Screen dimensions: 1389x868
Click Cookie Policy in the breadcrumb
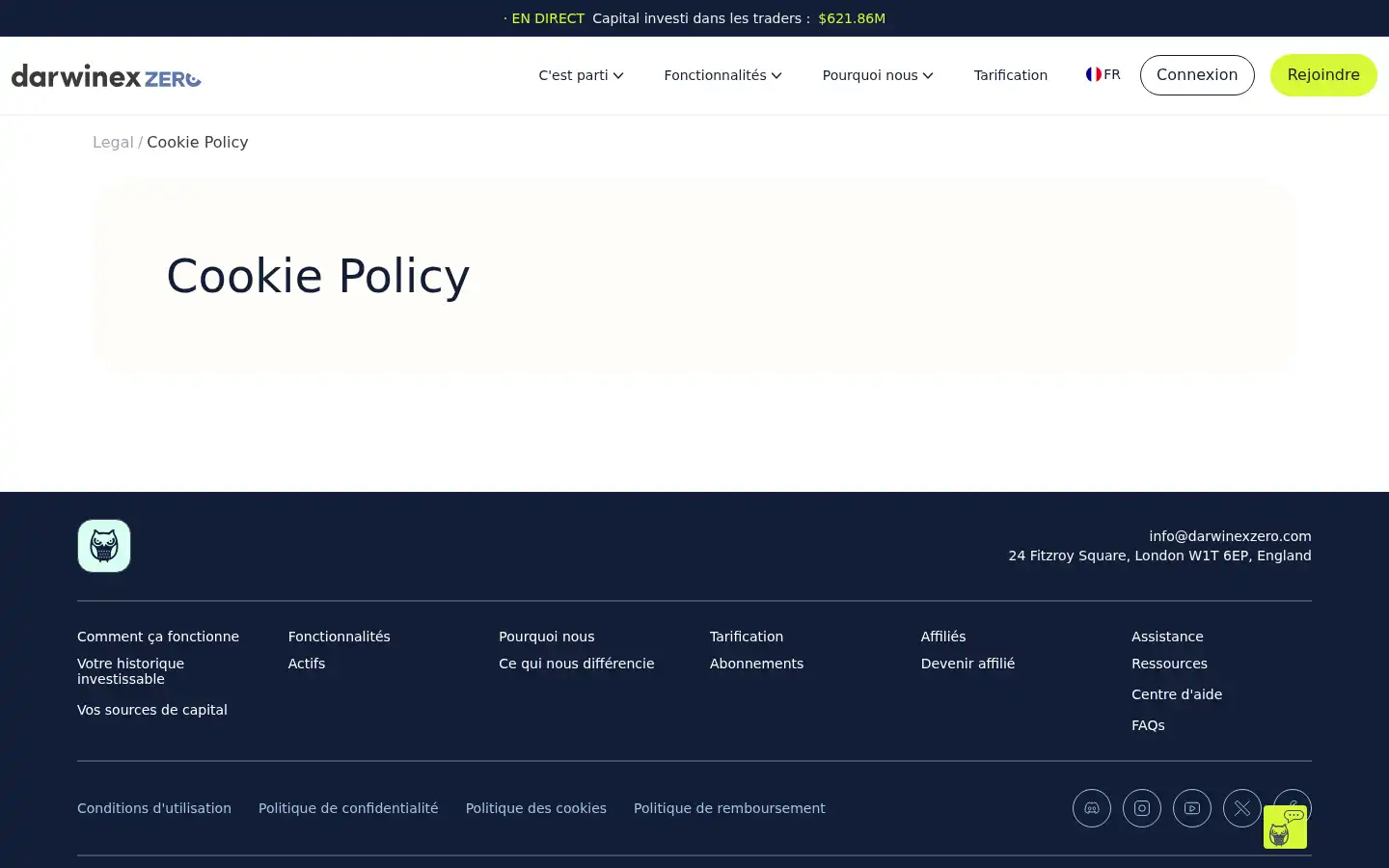pos(198,142)
